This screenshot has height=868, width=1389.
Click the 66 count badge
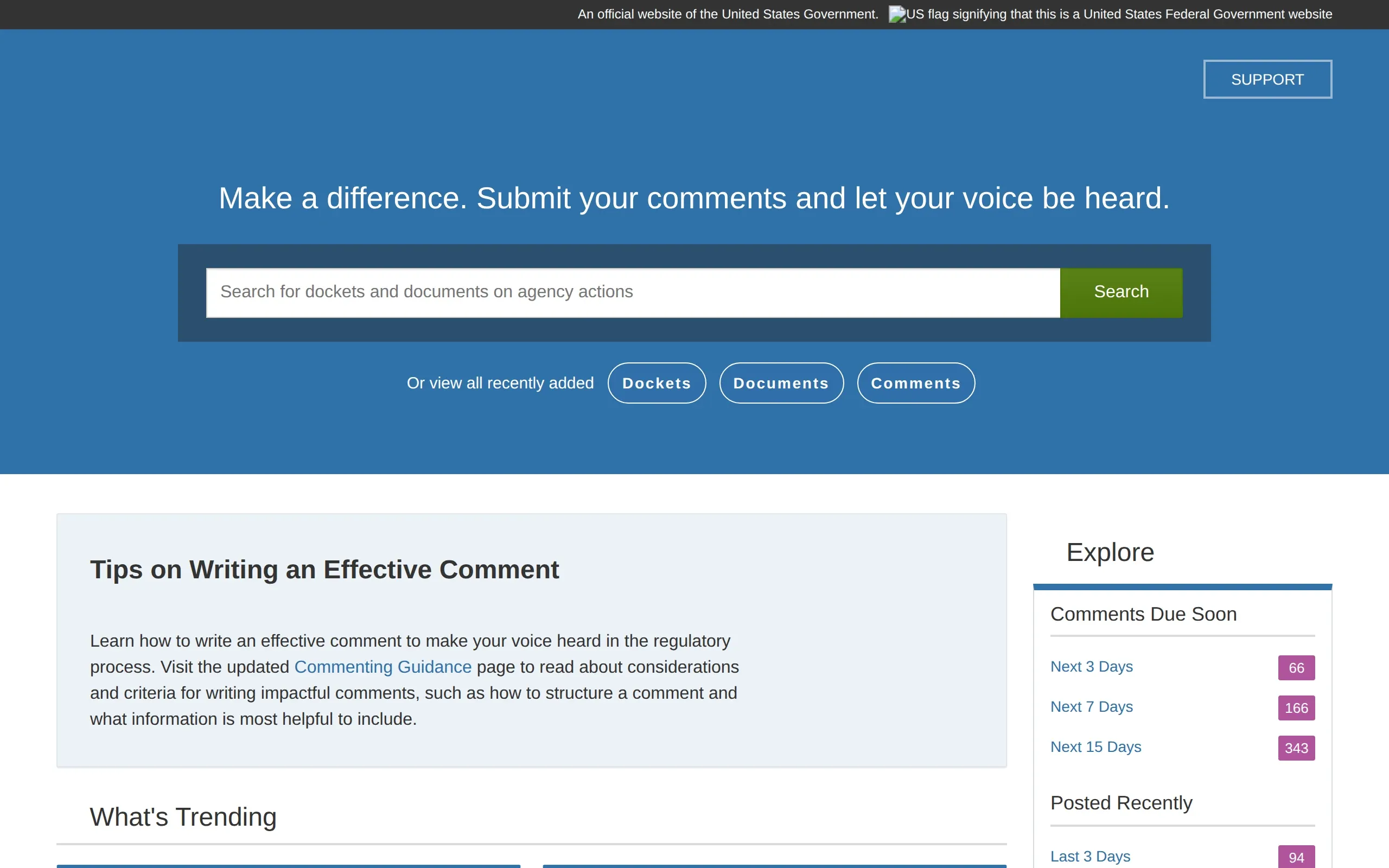(x=1296, y=668)
